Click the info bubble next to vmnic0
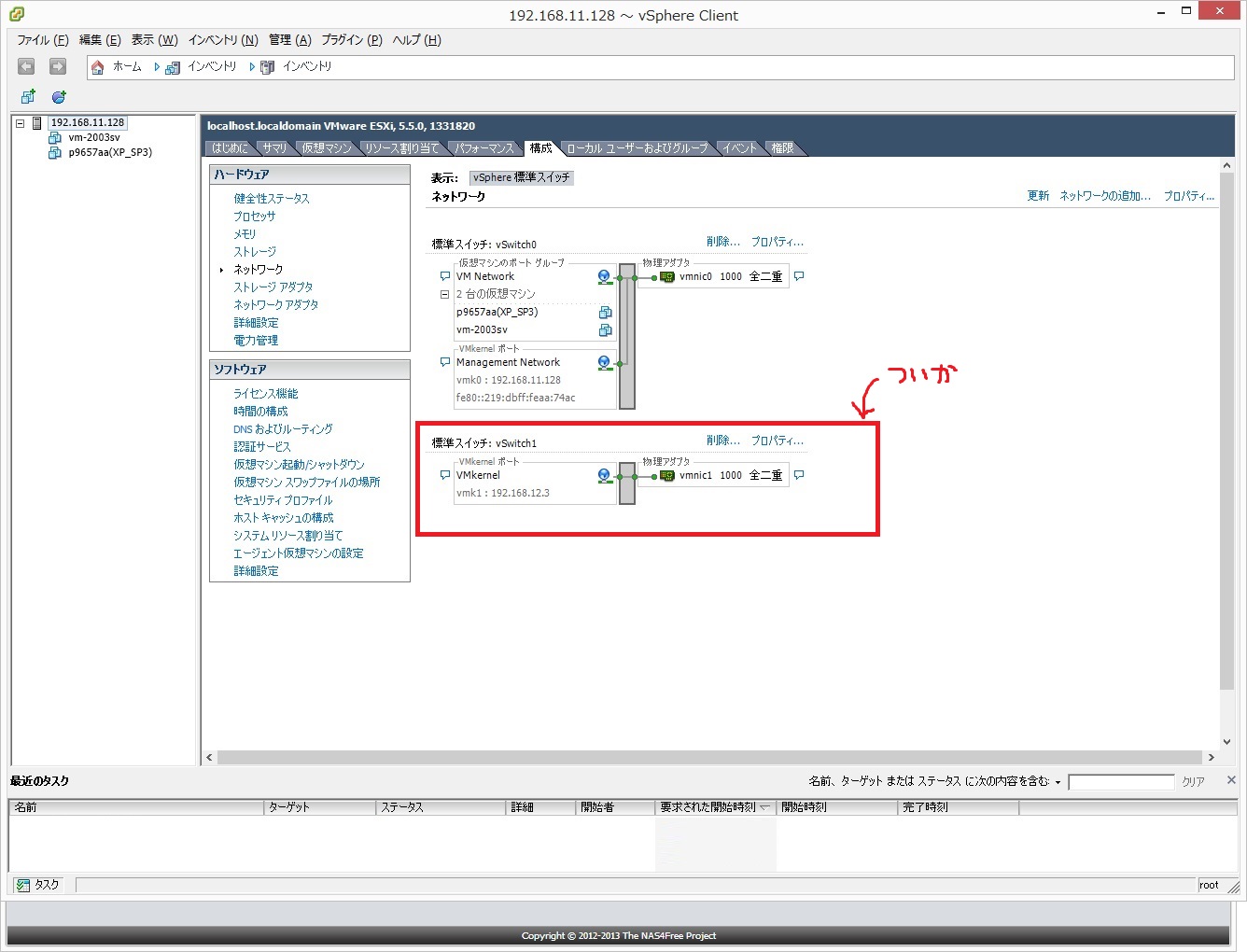1247x952 pixels. click(799, 277)
